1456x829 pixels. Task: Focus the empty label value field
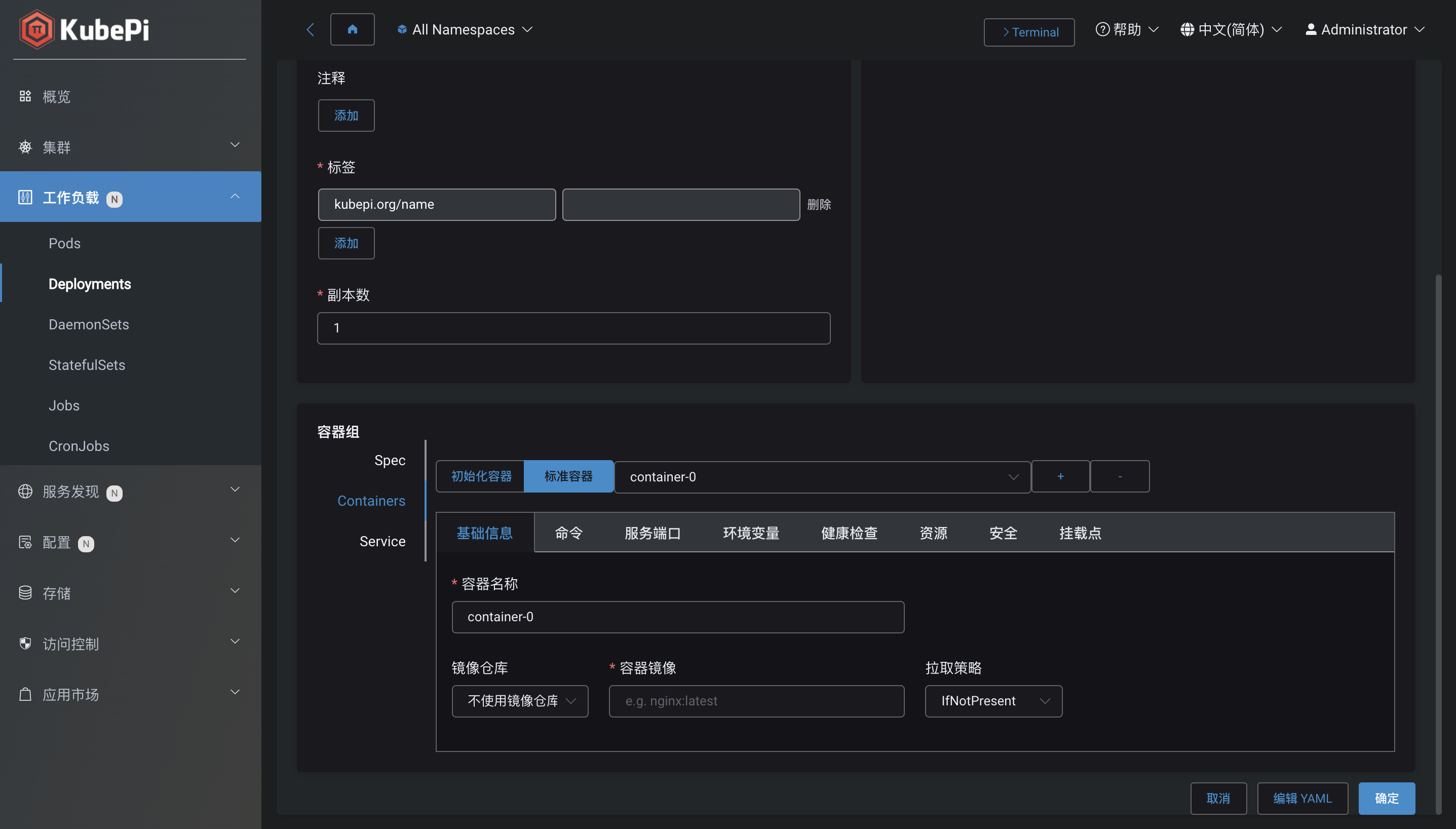pyautogui.click(x=681, y=204)
